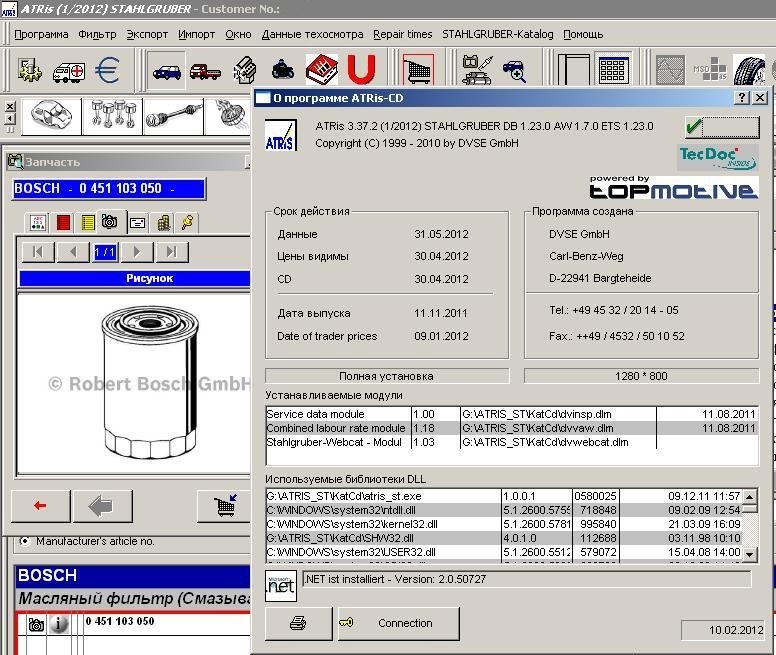The height and width of the screenshot is (655, 776).
Task: Select the engine pistons group thumbnail
Action: pos(113,117)
